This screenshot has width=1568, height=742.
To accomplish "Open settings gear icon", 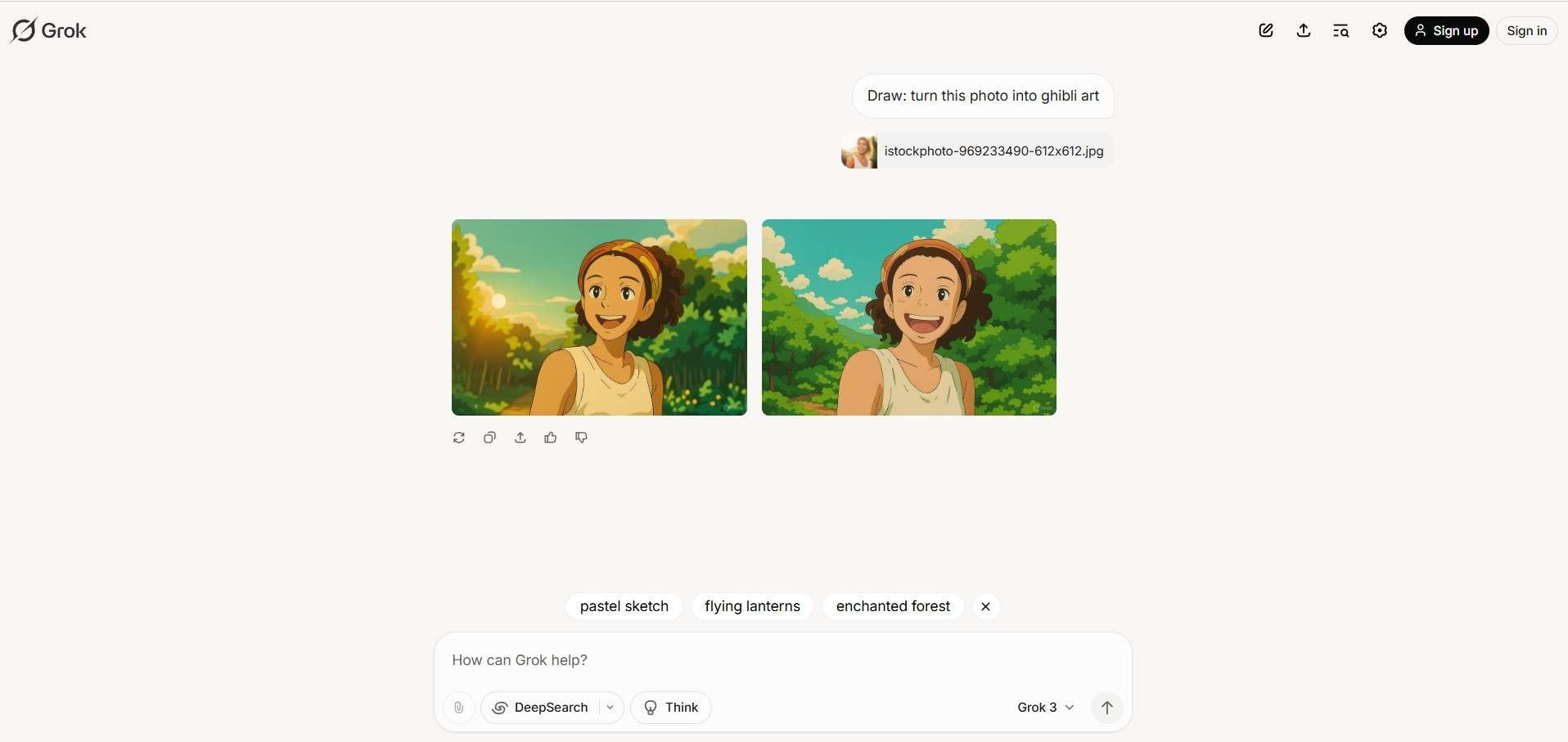I will point(1380,30).
